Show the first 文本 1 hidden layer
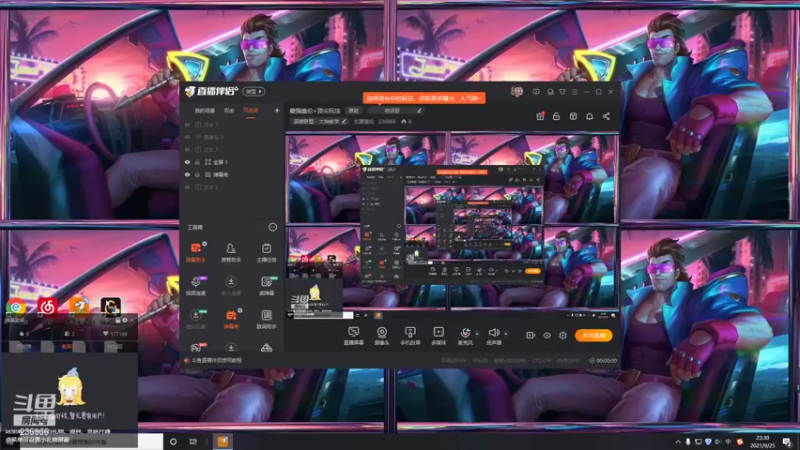 (187, 124)
